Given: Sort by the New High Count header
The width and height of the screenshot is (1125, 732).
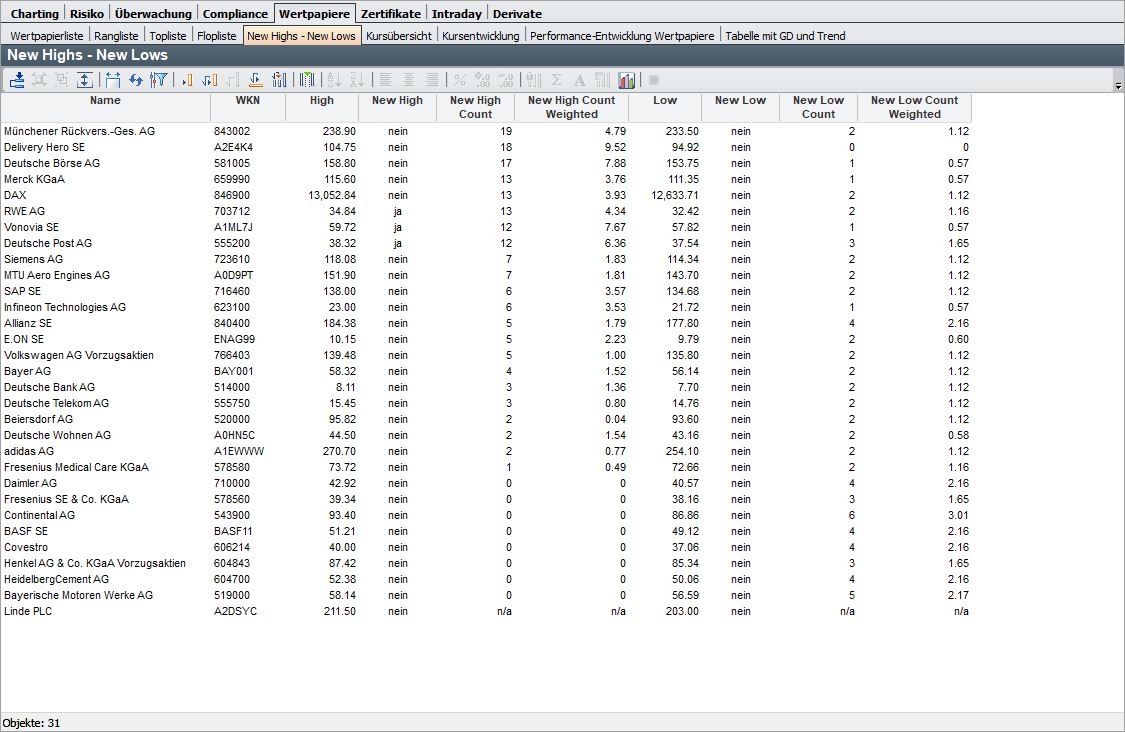Looking at the screenshot, I should [x=475, y=107].
